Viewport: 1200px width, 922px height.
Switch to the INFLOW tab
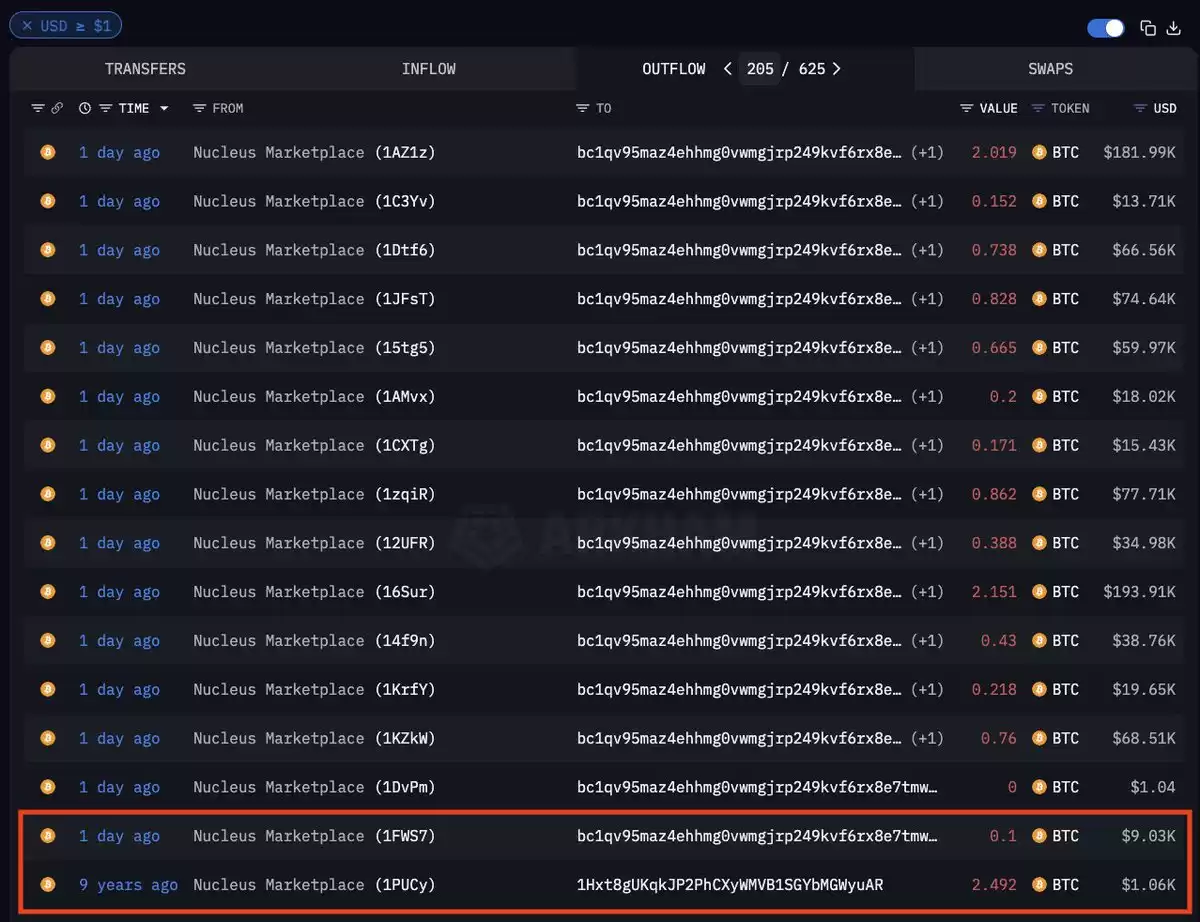point(428,69)
